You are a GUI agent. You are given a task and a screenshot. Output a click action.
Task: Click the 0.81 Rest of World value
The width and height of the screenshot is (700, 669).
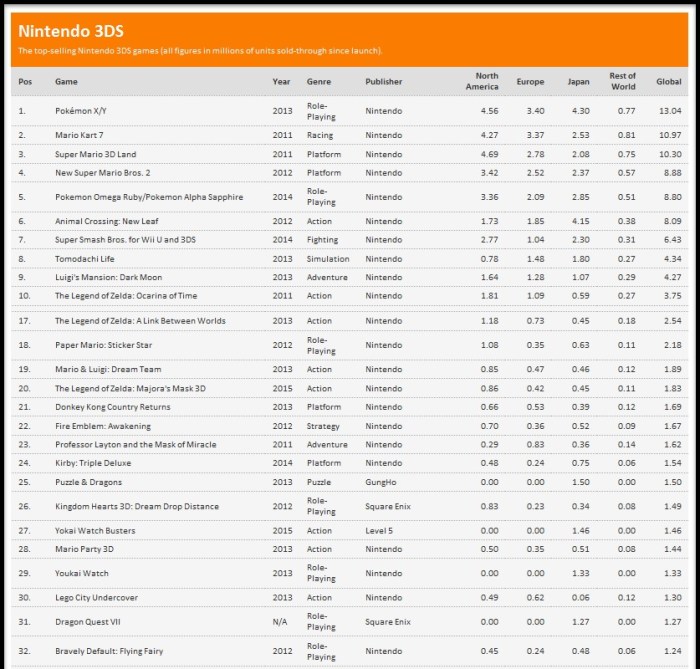point(626,135)
